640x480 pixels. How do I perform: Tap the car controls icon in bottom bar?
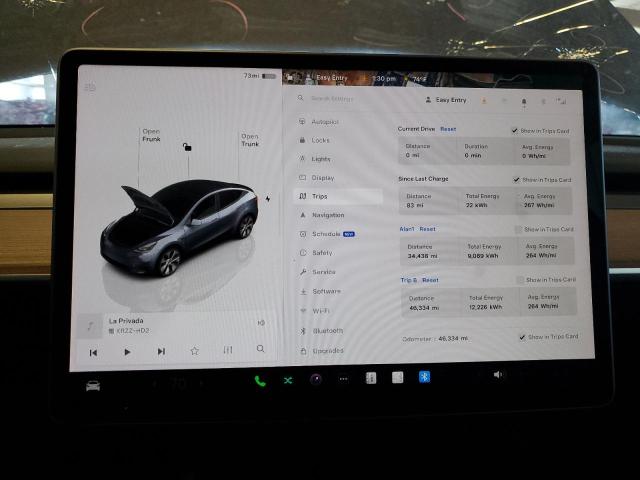(x=93, y=386)
